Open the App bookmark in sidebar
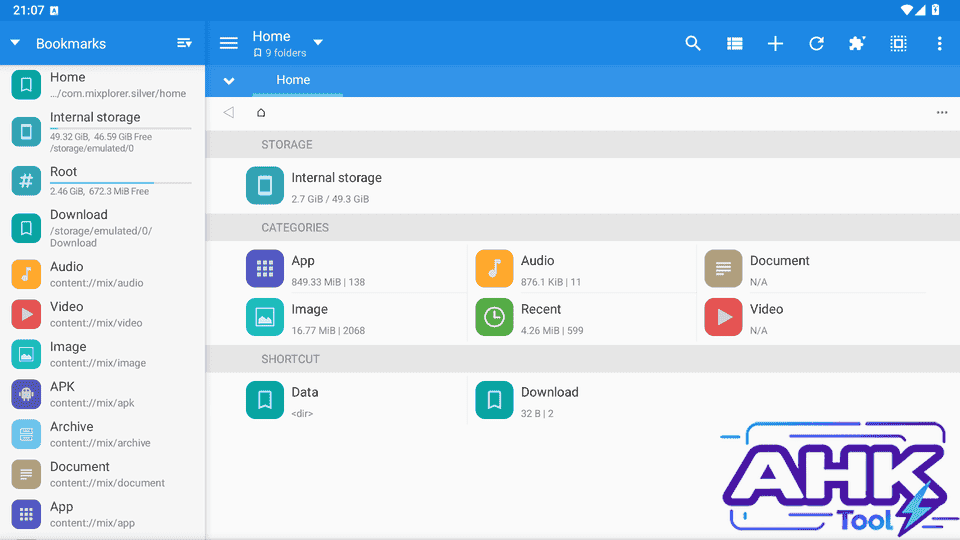This screenshot has height=540, width=960. [102, 514]
